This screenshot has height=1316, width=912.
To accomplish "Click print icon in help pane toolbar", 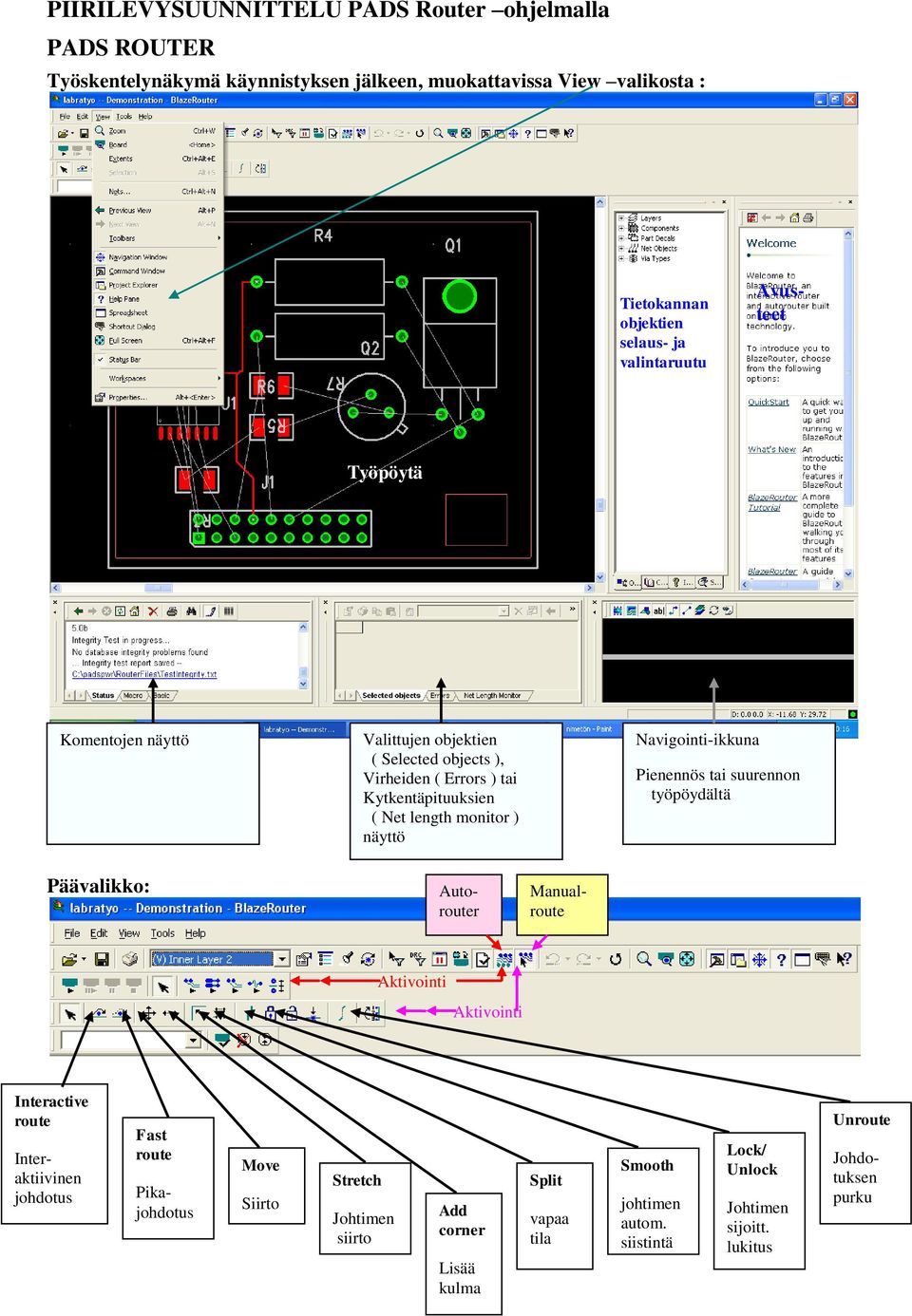I will pyautogui.click(x=808, y=218).
